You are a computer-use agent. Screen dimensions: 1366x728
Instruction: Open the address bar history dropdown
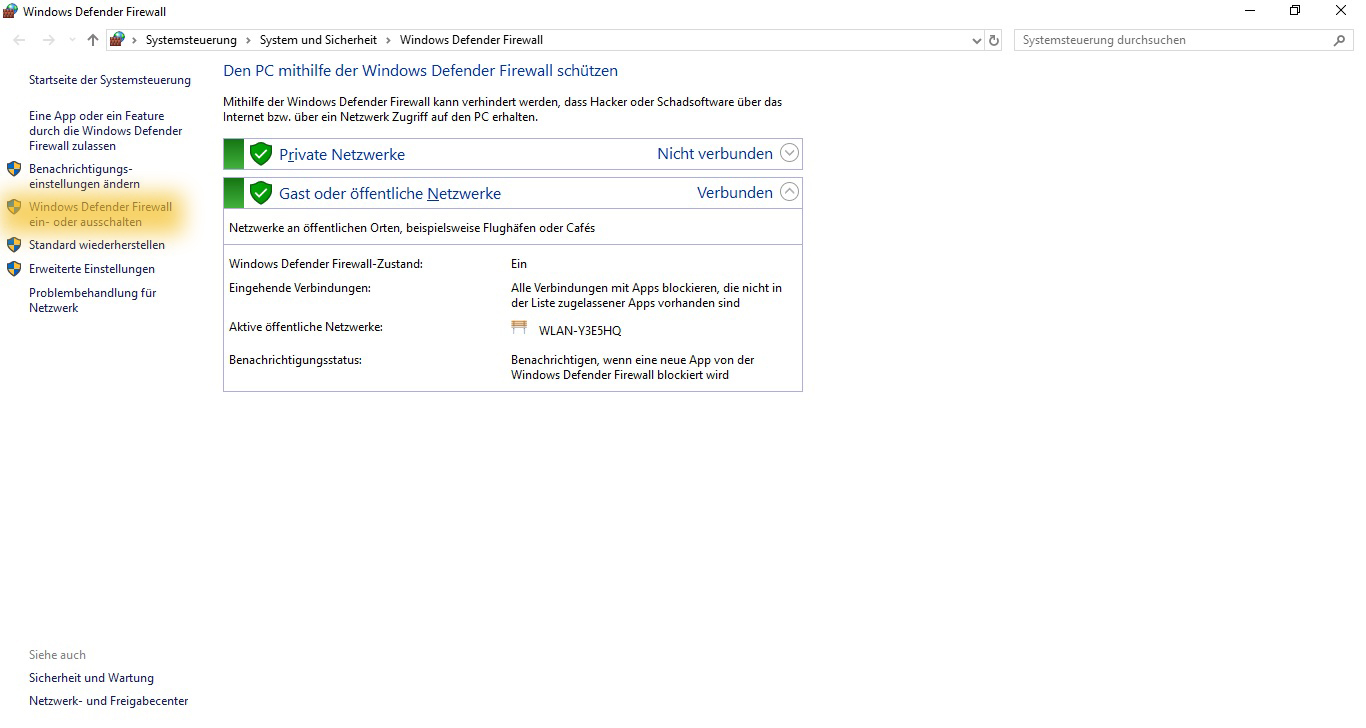(977, 40)
